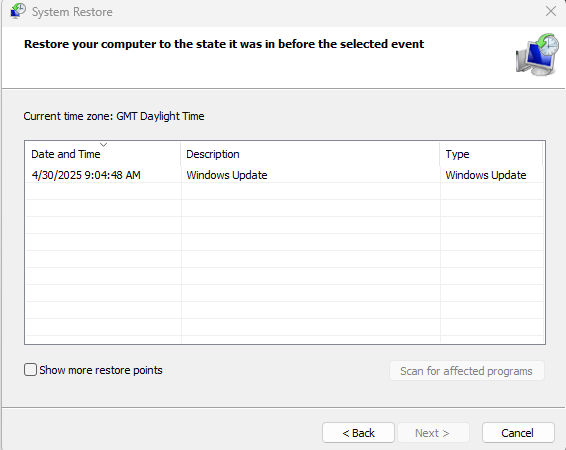
Task: Click the greyed-out Next button
Action: click(x=433, y=433)
